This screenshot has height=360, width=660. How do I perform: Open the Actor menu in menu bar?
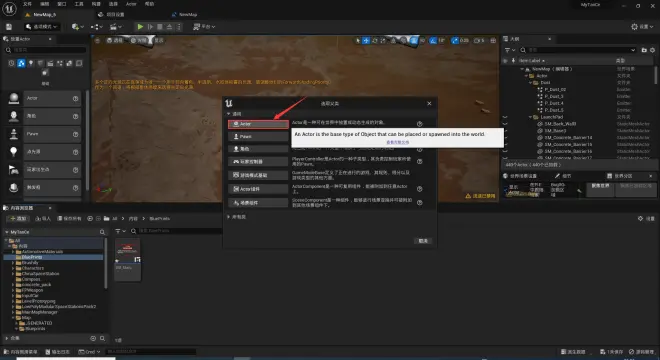pyautogui.click(x=131, y=4)
